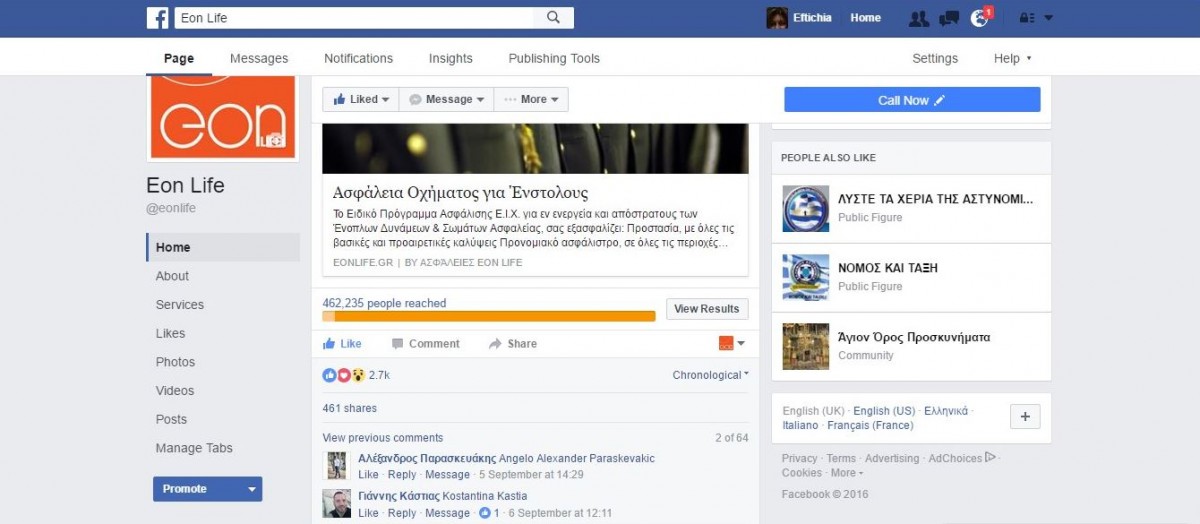Switch language to Ελληνικά
The height and width of the screenshot is (524, 1200).
(945, 411)
